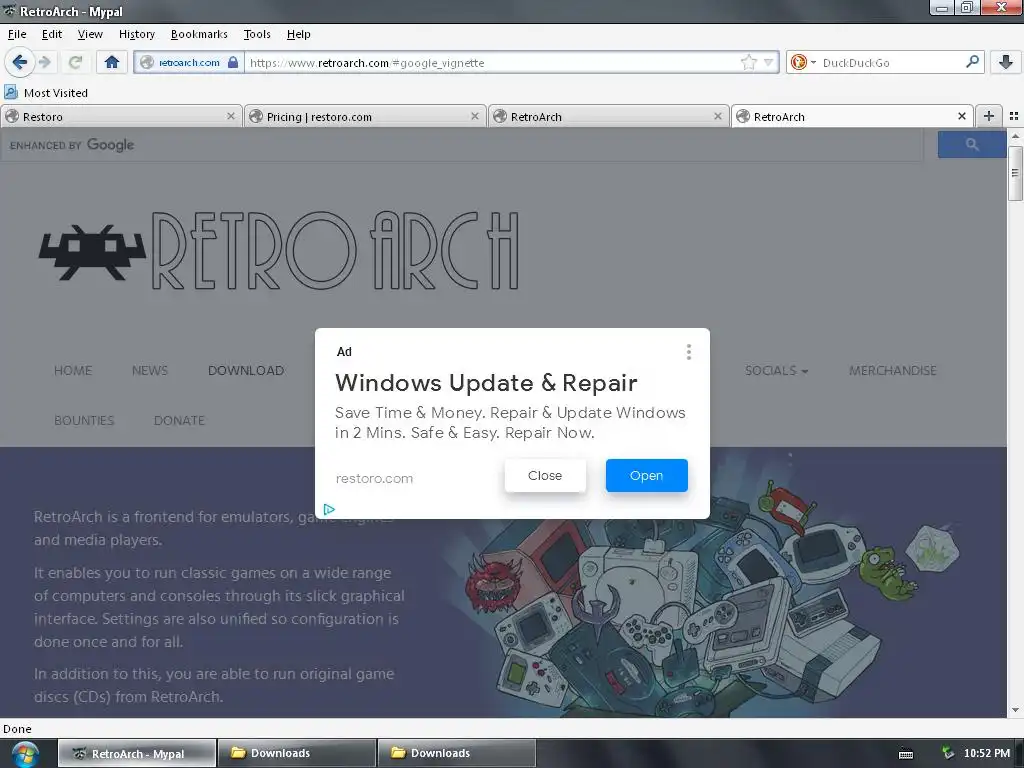Open the downloads arrow button

click(1006, 62)
